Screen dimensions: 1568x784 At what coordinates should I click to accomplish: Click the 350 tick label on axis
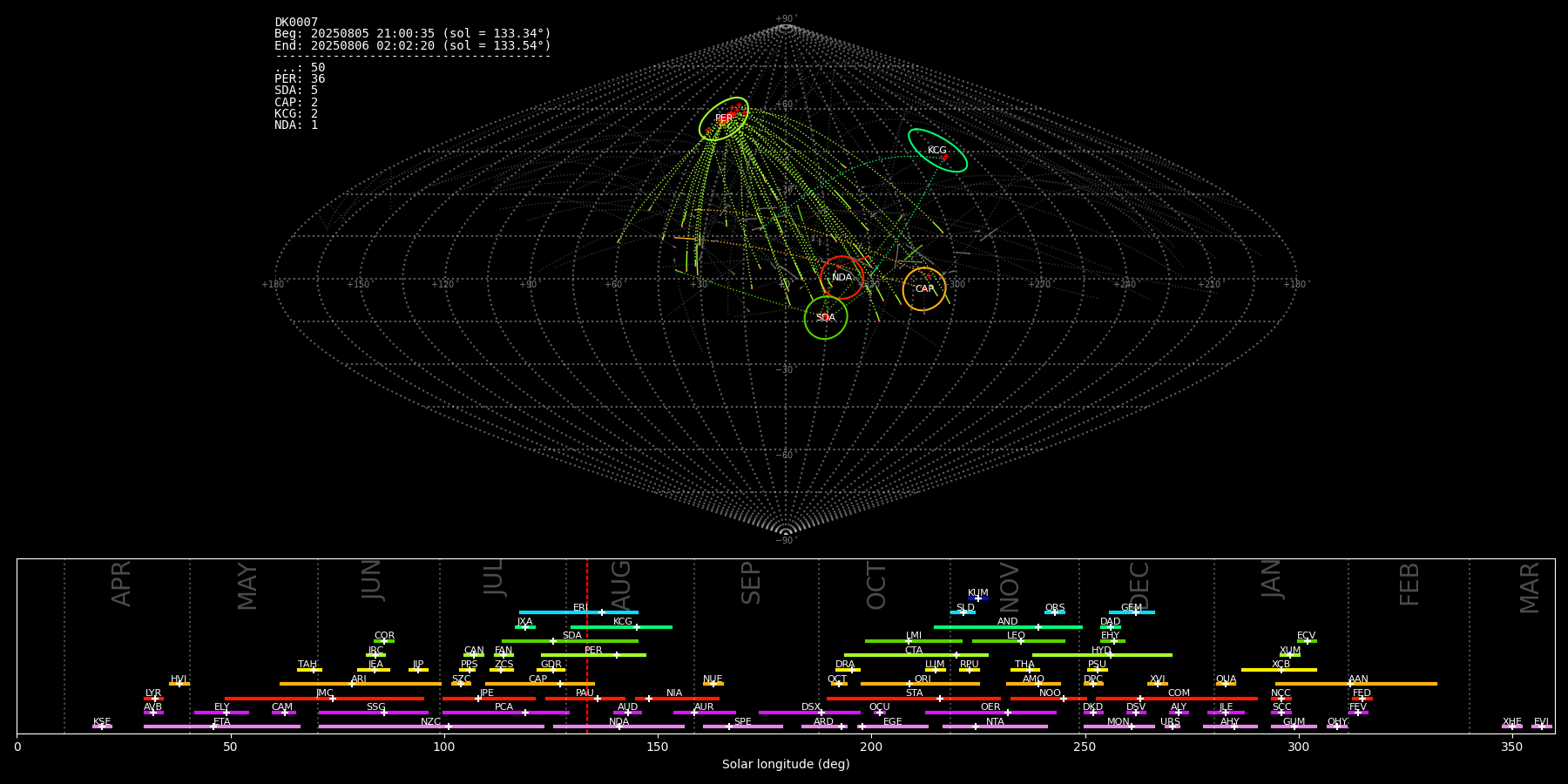(x=1512, y=747)
